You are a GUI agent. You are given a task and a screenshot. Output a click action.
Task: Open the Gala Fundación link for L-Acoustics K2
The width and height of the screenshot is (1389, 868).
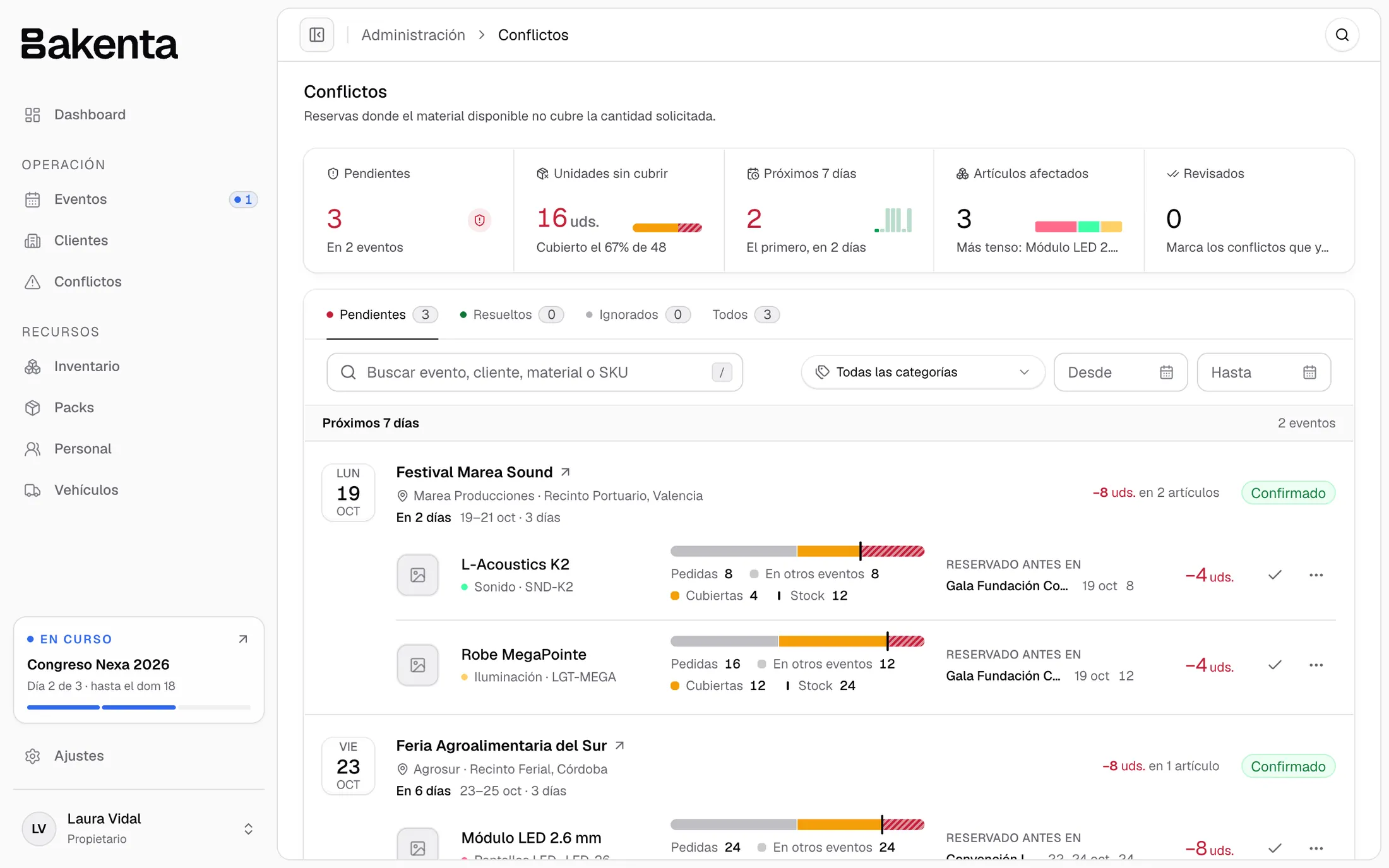click(1006, 586)
